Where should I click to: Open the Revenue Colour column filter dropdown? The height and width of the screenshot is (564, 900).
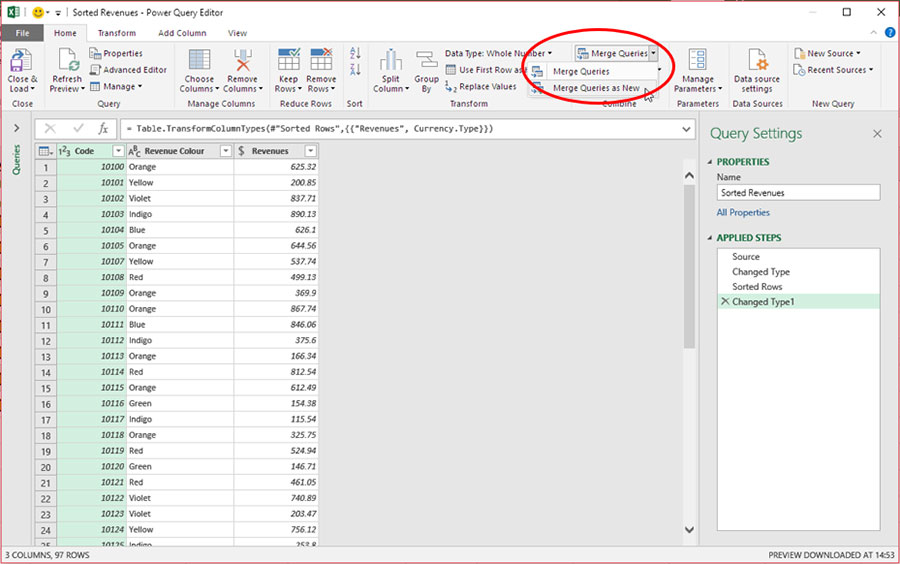[226, 151]
